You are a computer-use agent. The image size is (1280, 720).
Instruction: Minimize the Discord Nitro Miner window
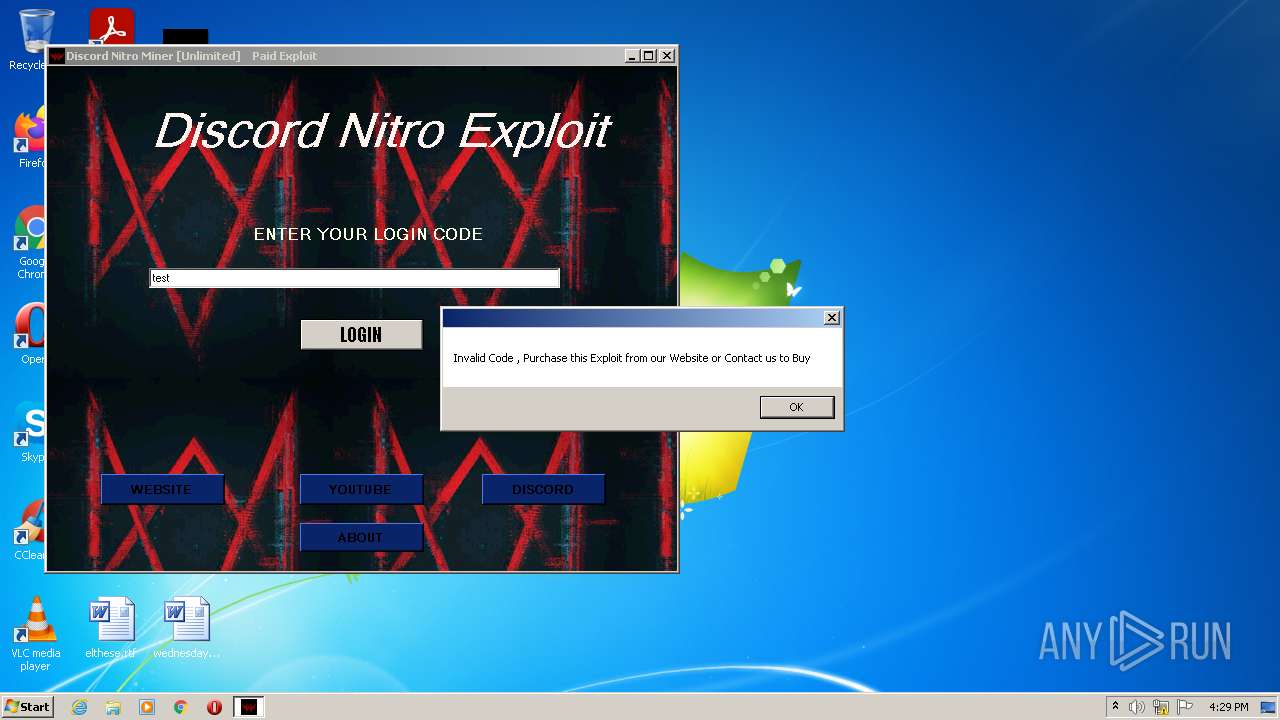[x=632, y=56]
